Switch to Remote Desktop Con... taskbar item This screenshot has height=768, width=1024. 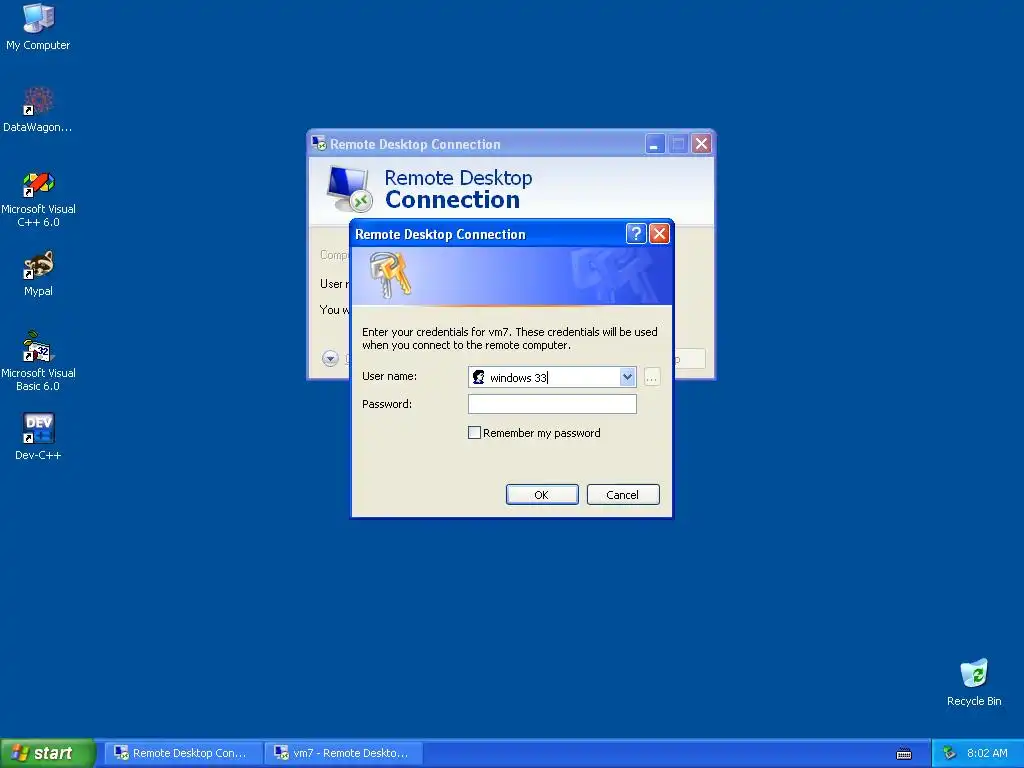pos(184,753)
